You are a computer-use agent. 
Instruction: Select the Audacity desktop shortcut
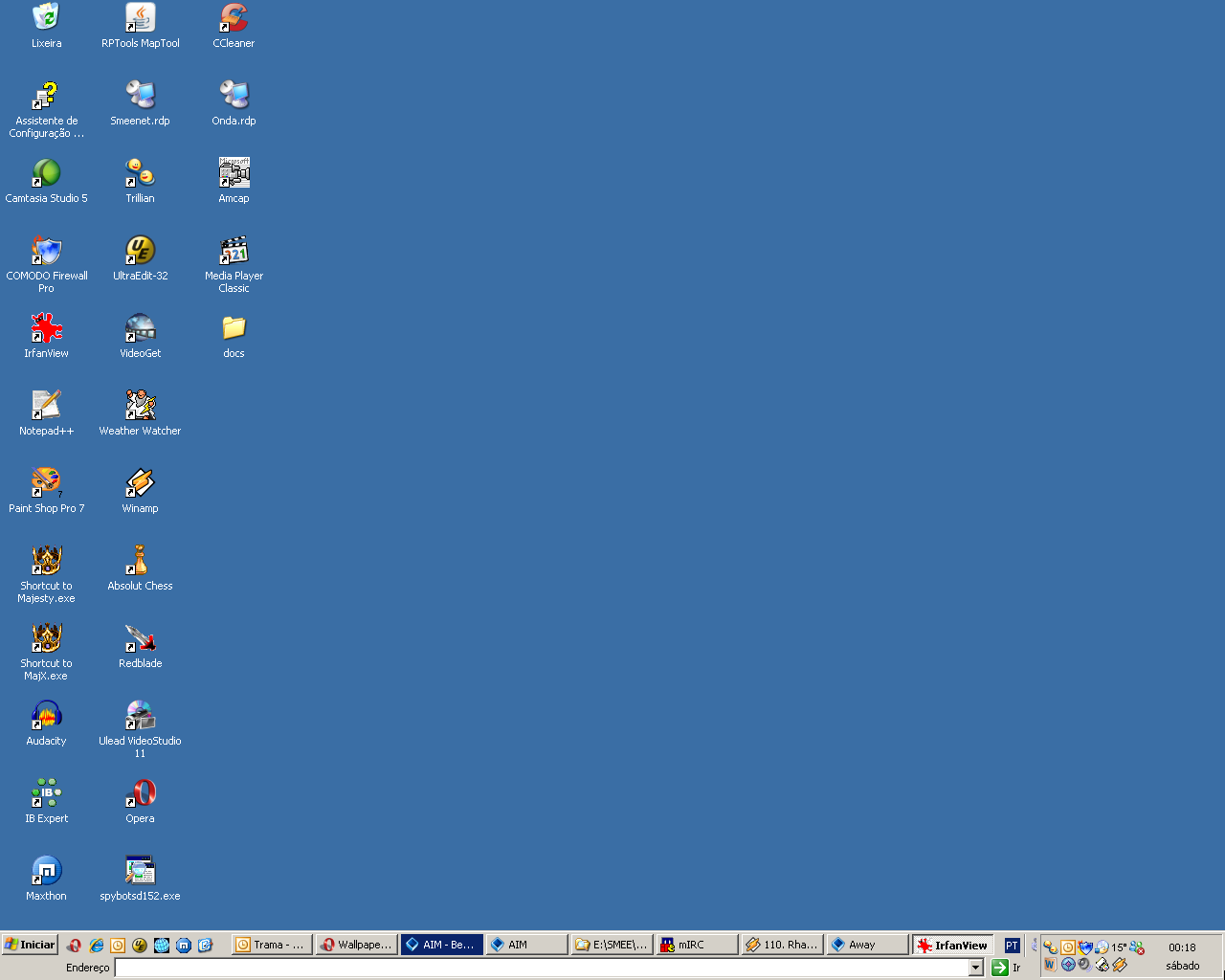click(46, 723)
